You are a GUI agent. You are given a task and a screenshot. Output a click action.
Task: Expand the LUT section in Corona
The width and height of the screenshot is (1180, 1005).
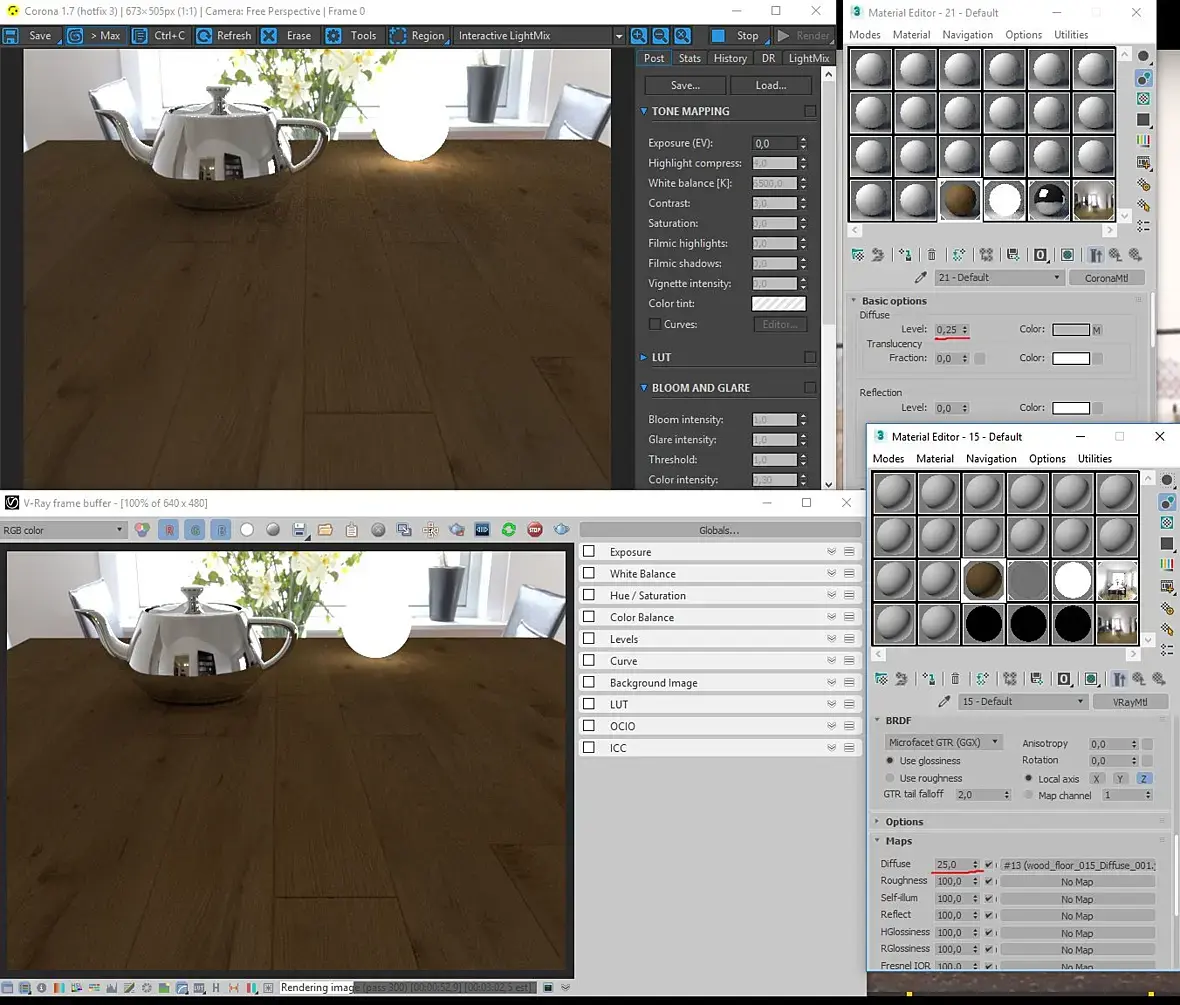coord(643,358)
